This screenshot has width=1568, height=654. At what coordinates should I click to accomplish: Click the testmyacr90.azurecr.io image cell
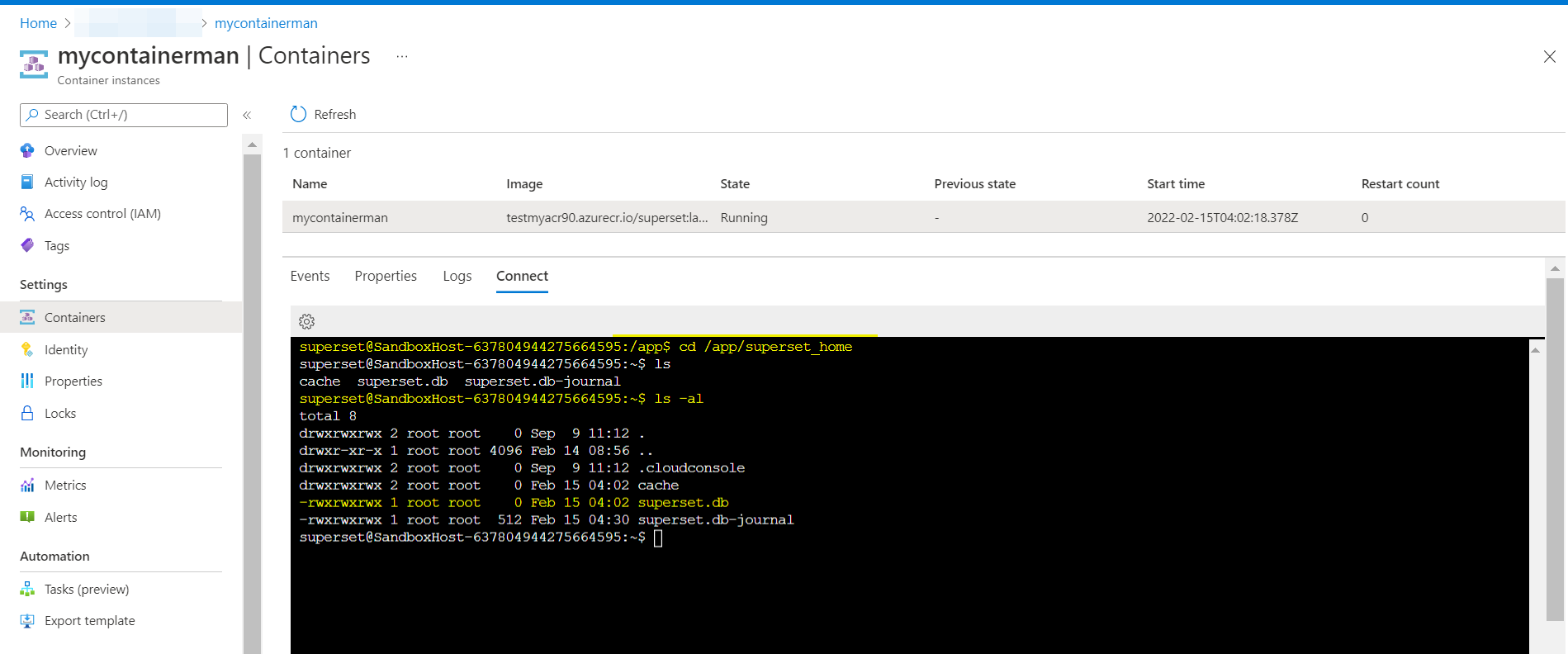(607, 217)
